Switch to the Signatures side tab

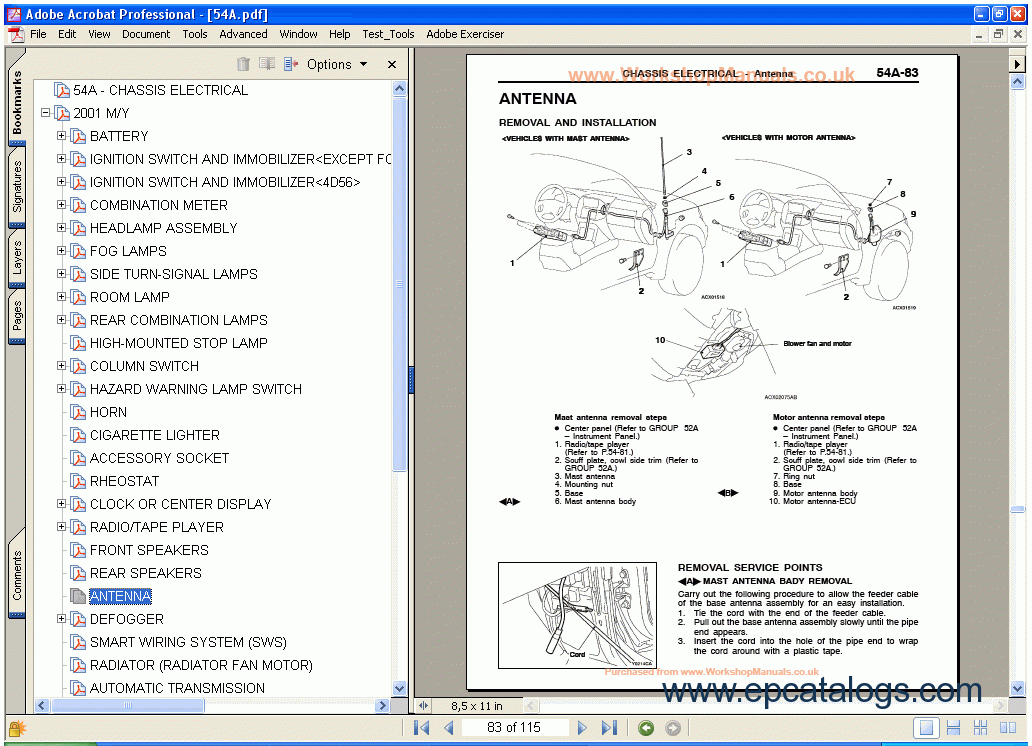click(x=17, y=186)
